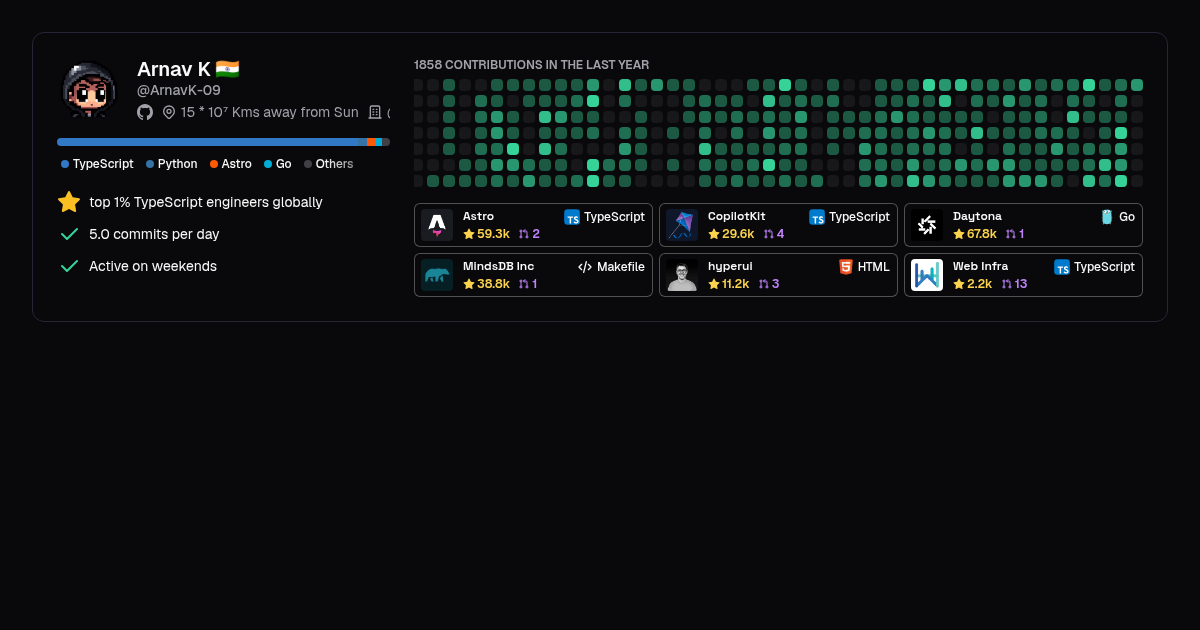Click the TypeScript legend color dot
The height and width of the screenshot is (630, 1200).
[x=65, y=164]
